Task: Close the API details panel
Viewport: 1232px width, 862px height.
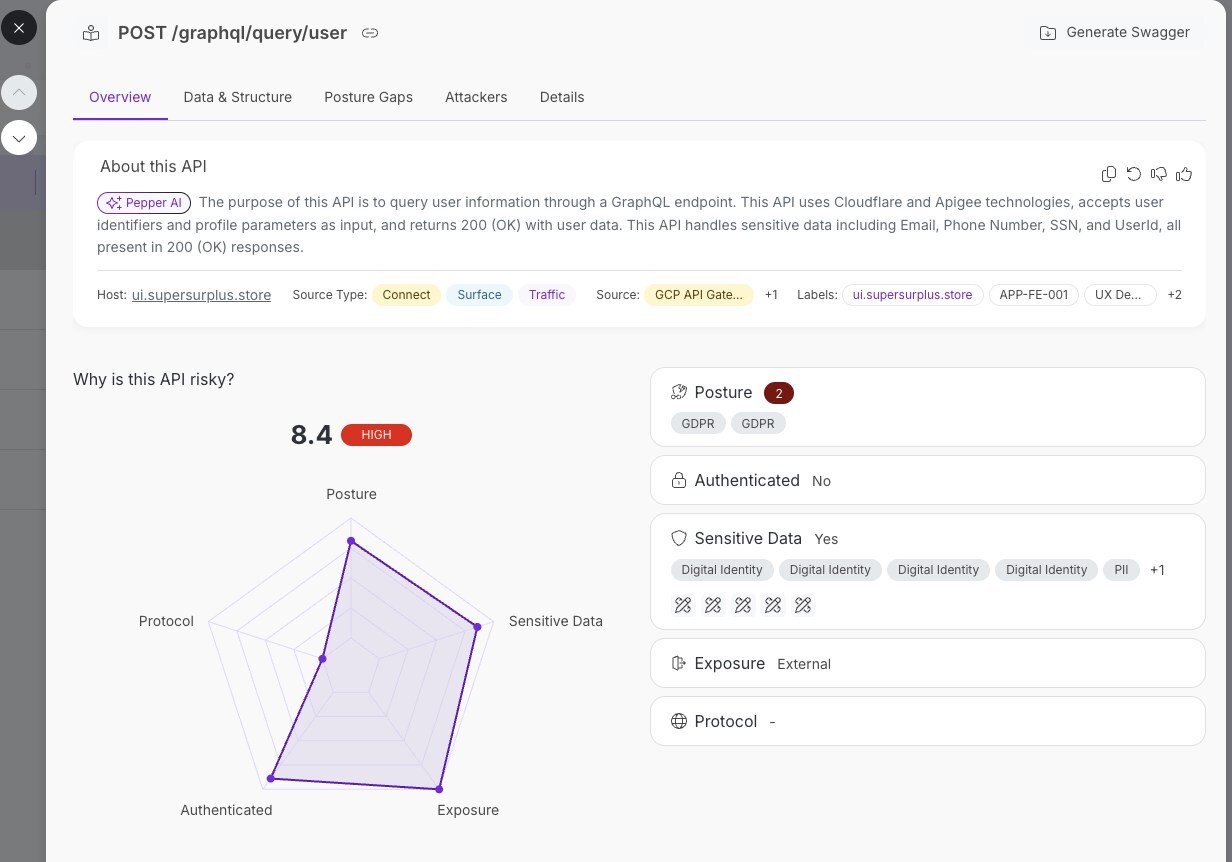Action: click(x=19, y=28)
